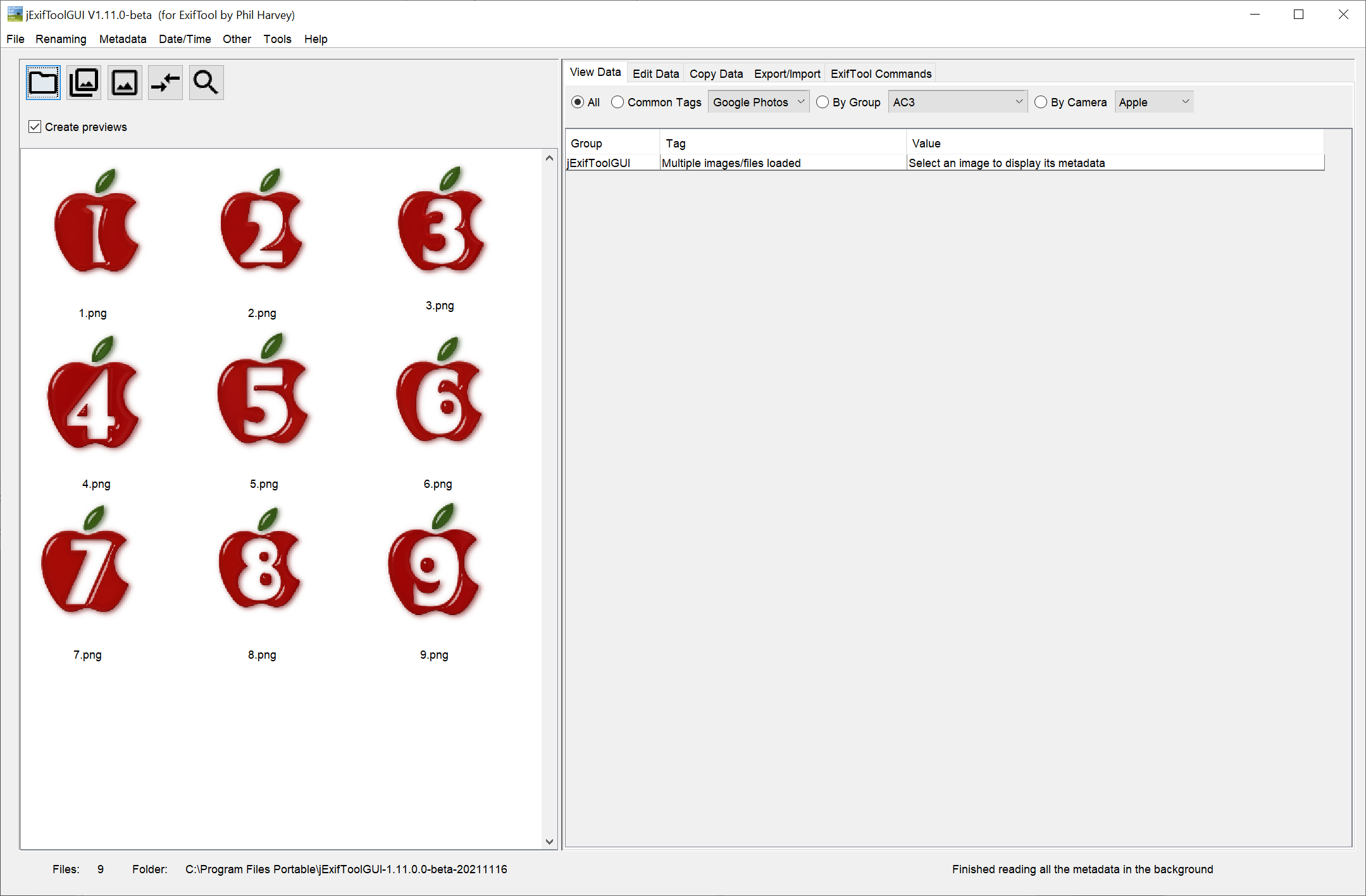Switch to the Edit Data tab
Viewport: 1366px width, 896px height.
(655, 73)
